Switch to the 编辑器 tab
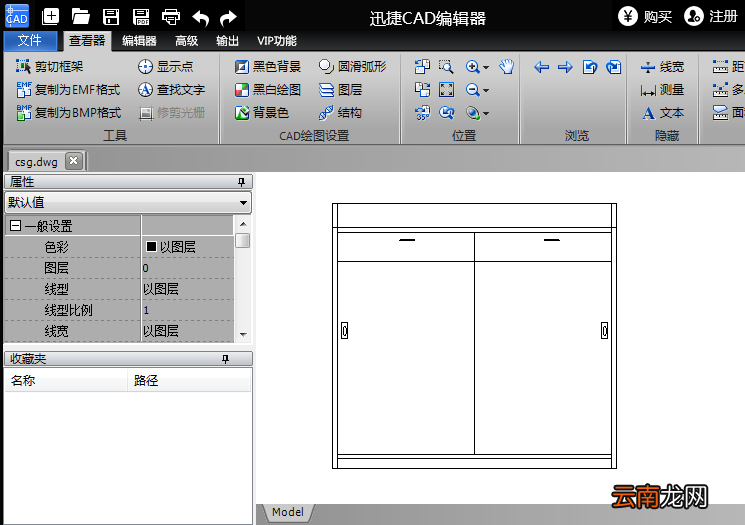The height and width of the screenshot is (525, 745). pos(139,41)
